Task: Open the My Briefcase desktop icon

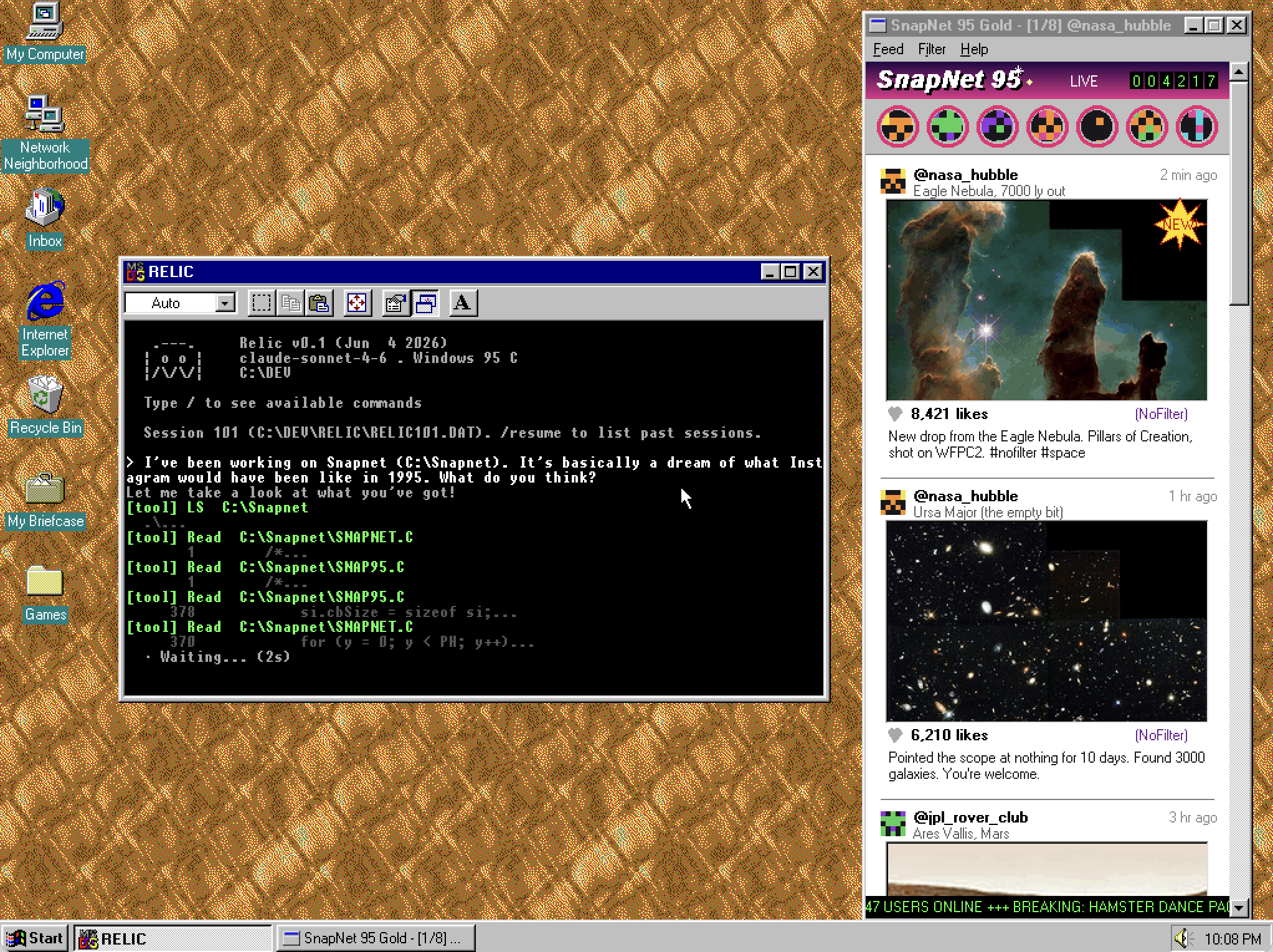Action: pos(45,500)
